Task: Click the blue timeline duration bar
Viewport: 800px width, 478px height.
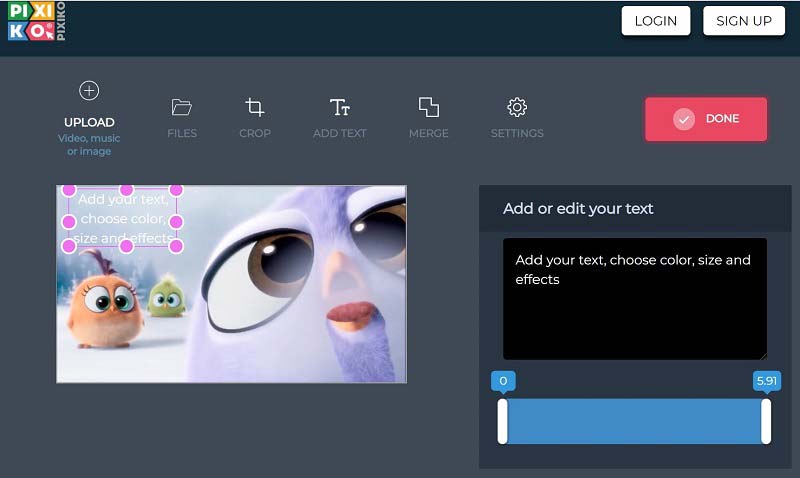Action: 634,421
